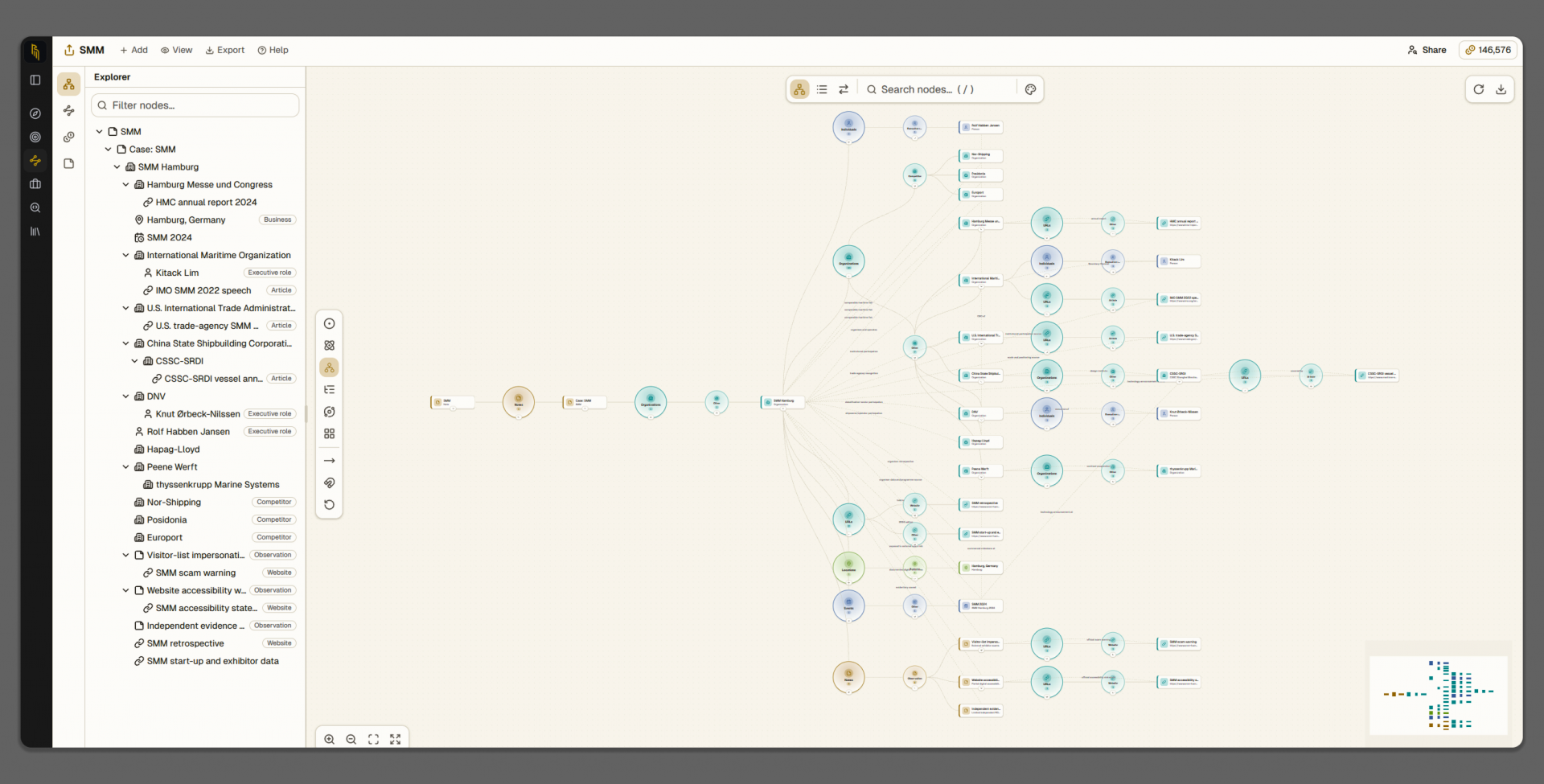
Task: Select thyssenkrupp Marine Systems tree item
Action: click(217, 485)
